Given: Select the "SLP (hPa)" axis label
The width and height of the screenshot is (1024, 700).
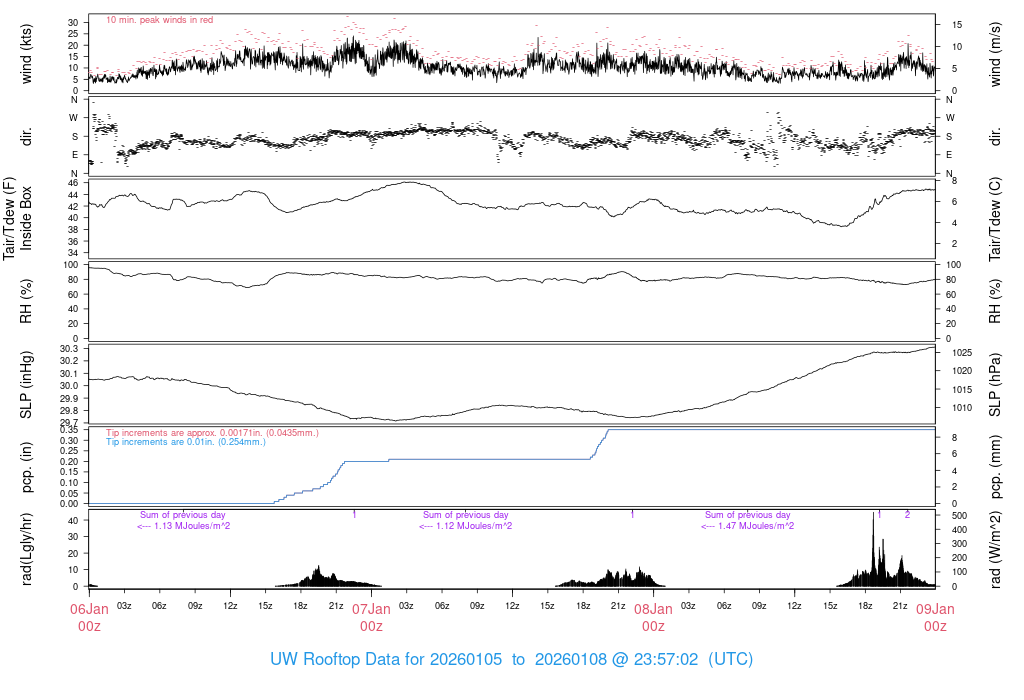Looking at the screenshot, I should click(x=995, y=385).
